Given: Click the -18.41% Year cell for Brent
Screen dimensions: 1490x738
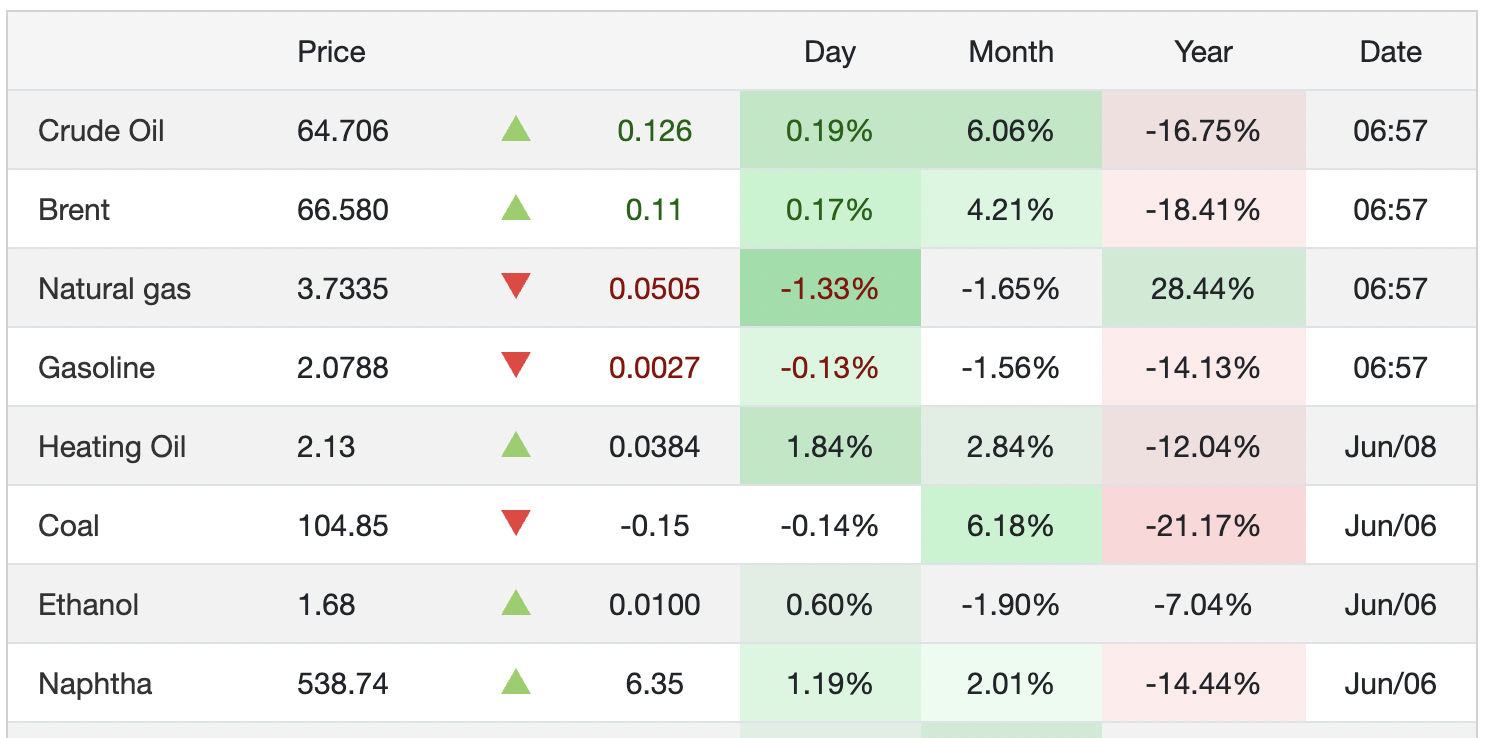Looking at the screenshot, I should (1203, 210).
